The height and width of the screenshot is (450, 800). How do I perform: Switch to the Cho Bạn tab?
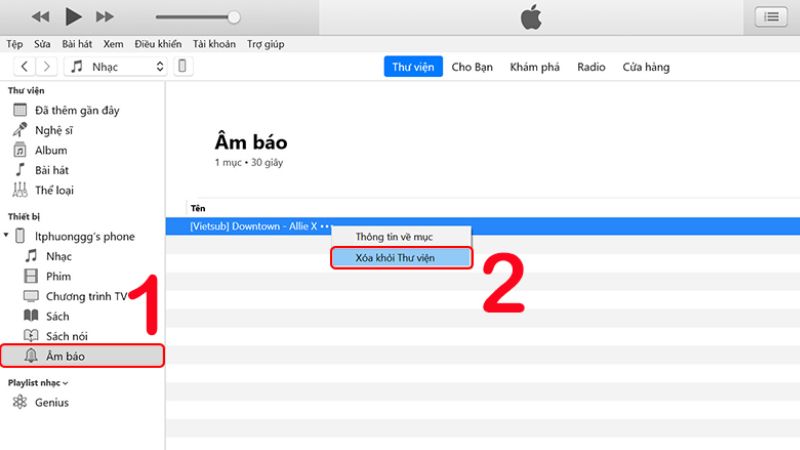[472, 67]
